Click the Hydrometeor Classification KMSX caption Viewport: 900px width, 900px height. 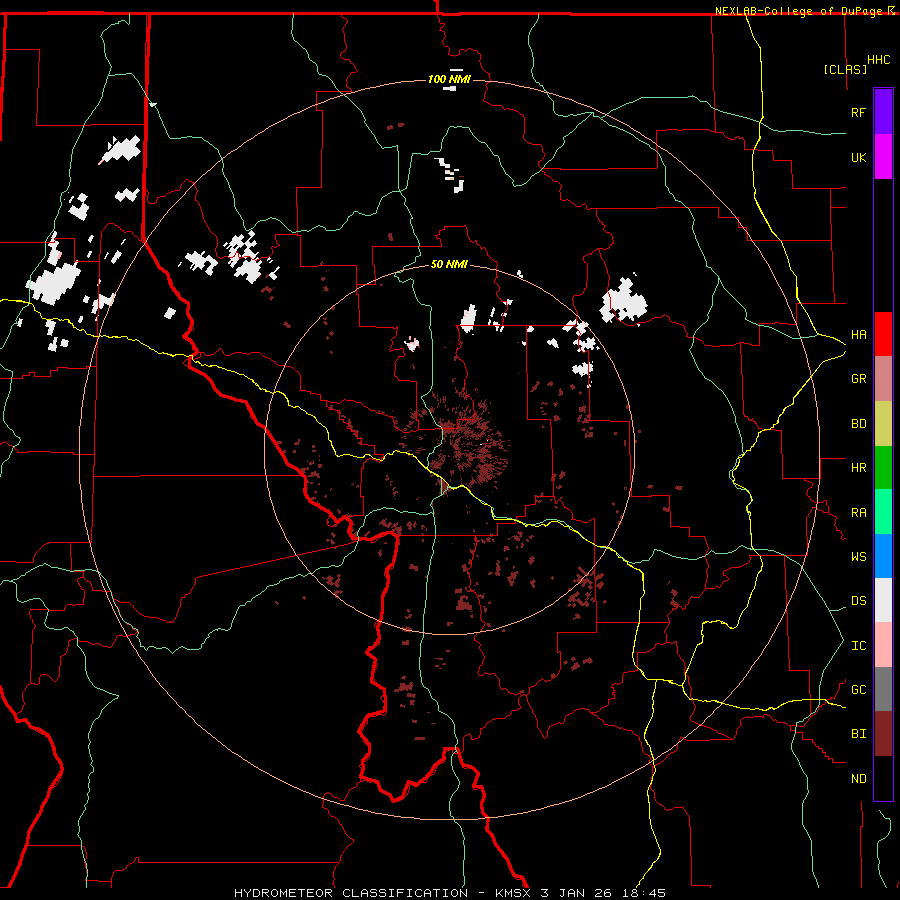click(x=450, y=893)
